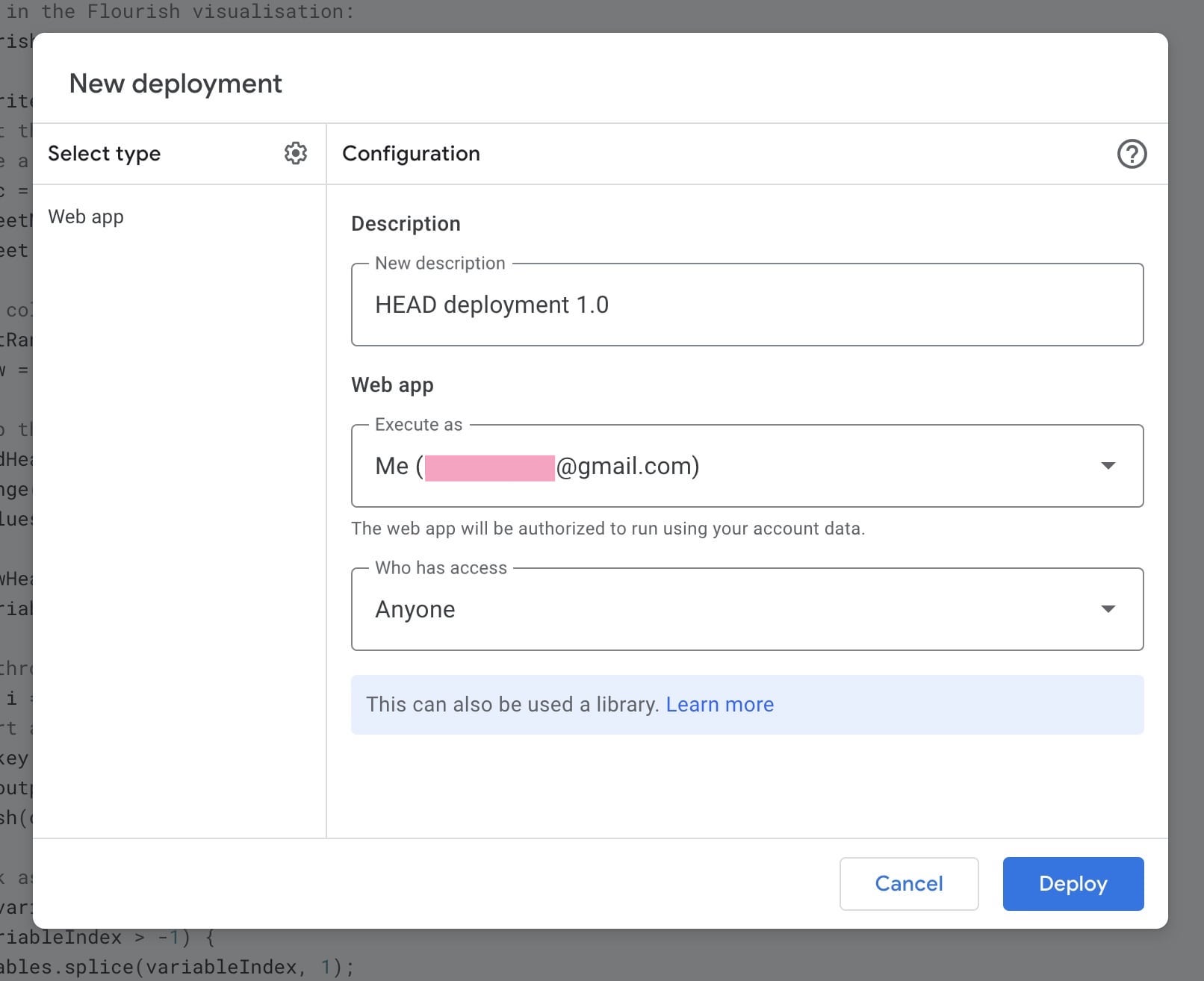Open the Configuration help icon
Image resolution: width=1204 pixels, height=981 pixels.
[x=1132, y=154]
